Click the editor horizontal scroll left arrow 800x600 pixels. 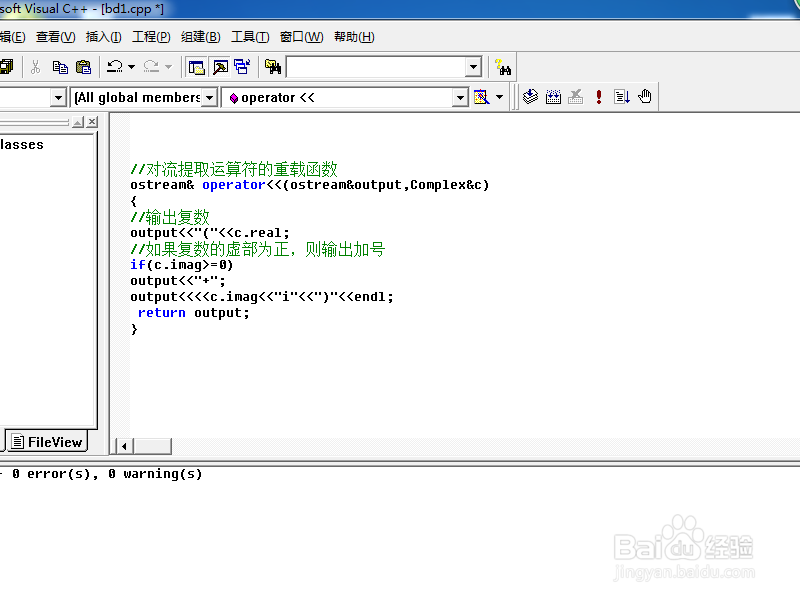(x=124, y=446)
